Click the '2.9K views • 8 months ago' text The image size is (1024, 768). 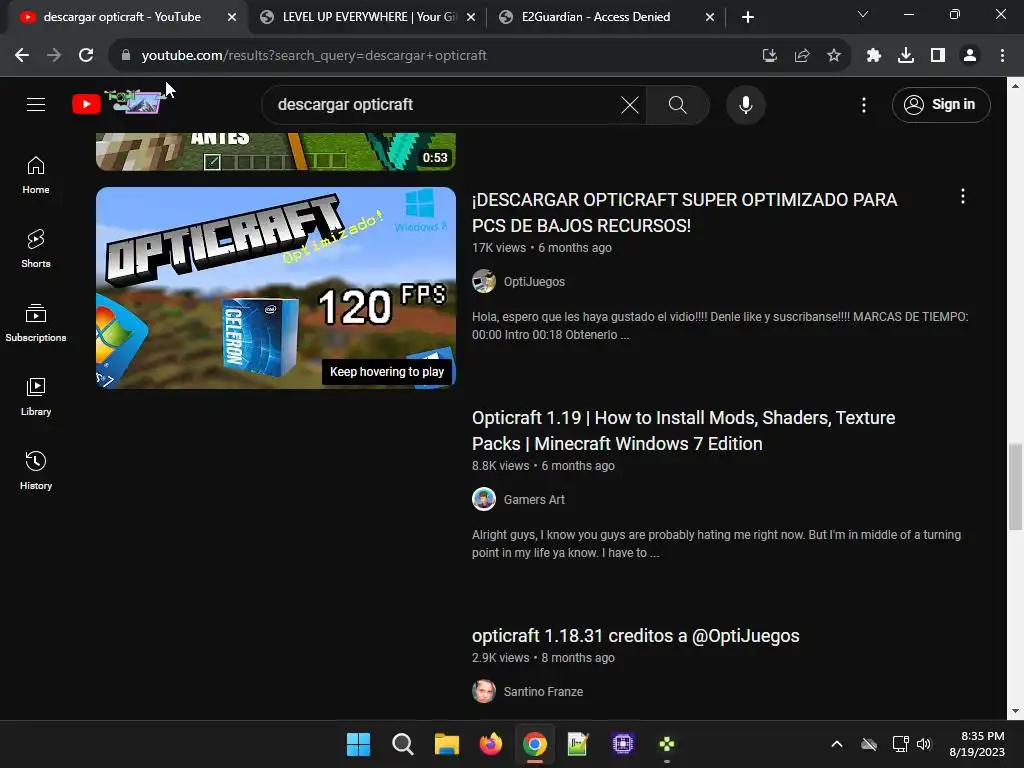click(543, 658)
